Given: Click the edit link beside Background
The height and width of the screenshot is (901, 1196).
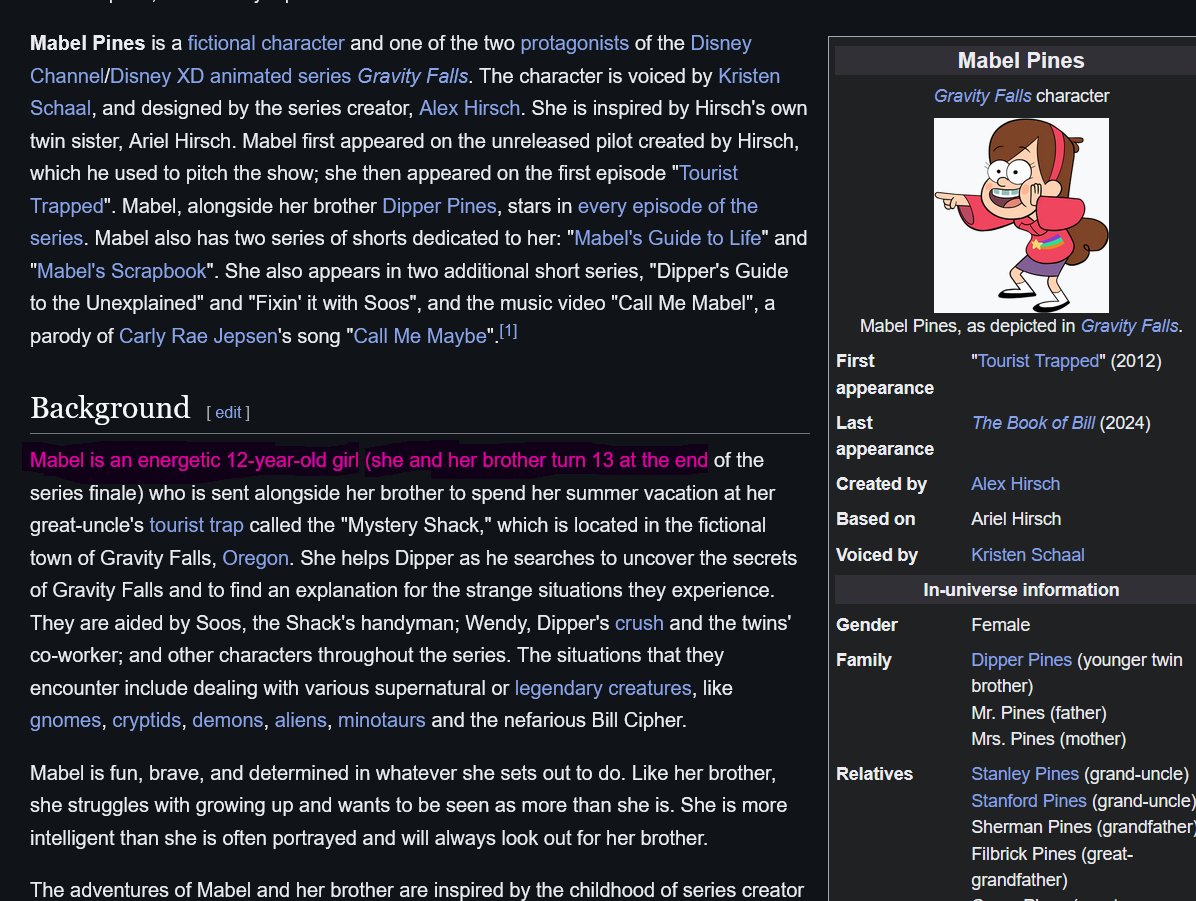Looking at the screenshot, I should [228, 412].
